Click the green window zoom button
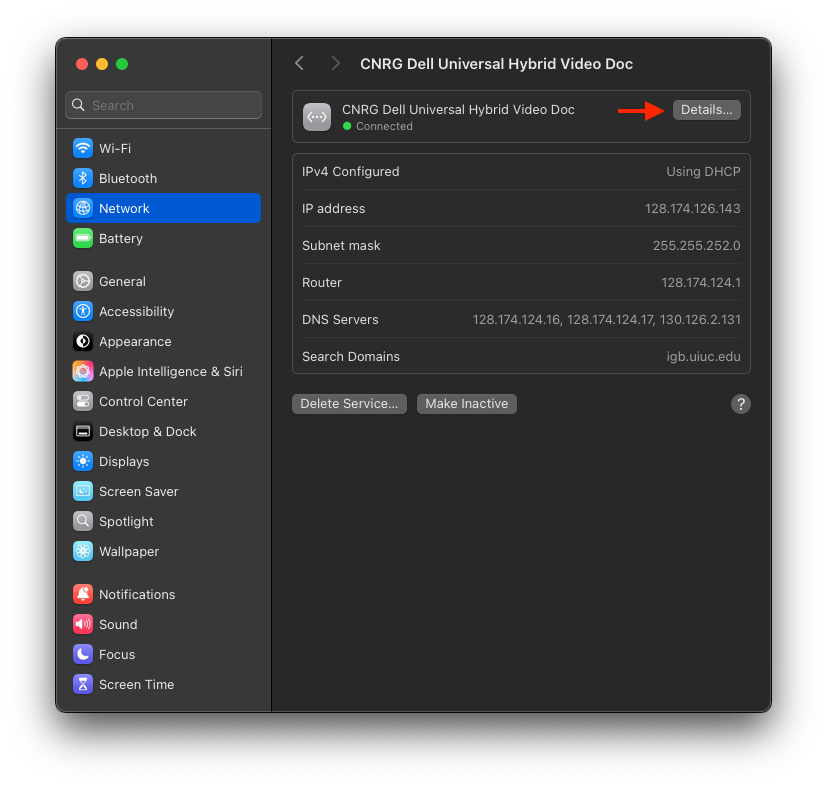The height and width of the screenshot is (786, 827). tap(122, 64)
